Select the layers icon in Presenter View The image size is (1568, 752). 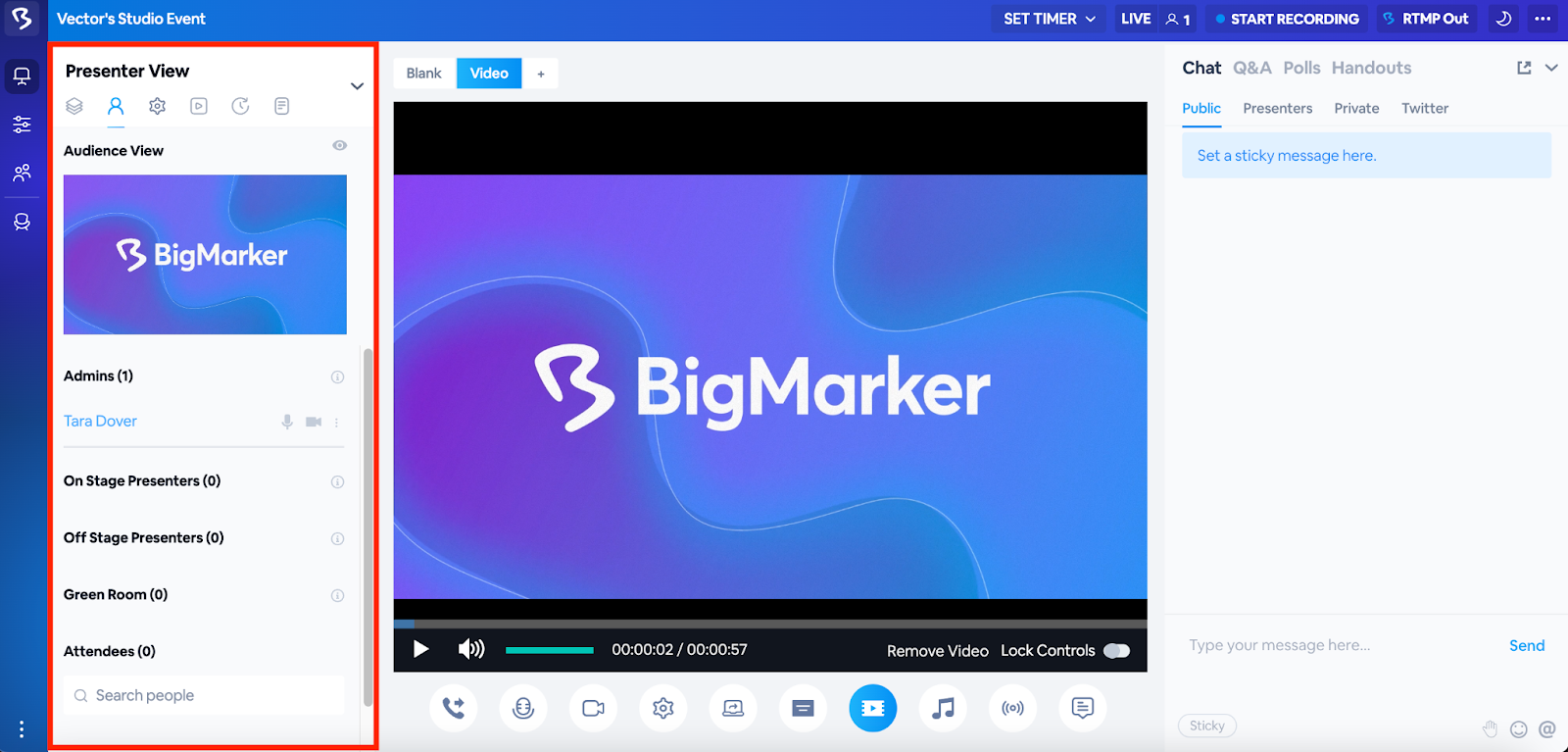pyautogui.click(x=74, y=106)
